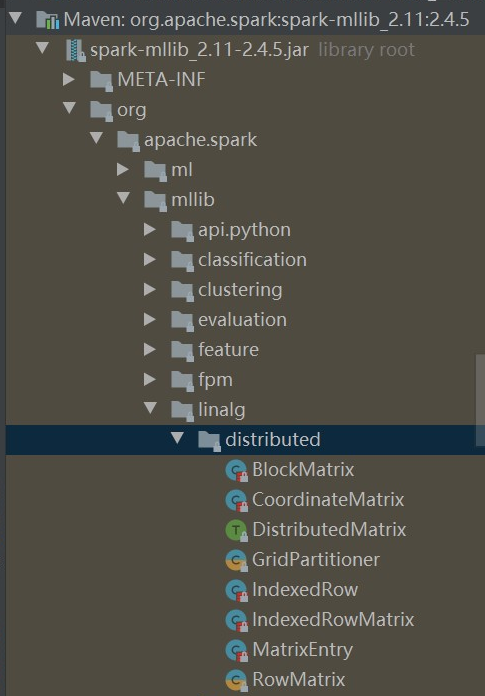Image resolution: width=485 pixels, height=696 pixels.
Task: Open the IndexedRow class name
Action: point(305,589)
